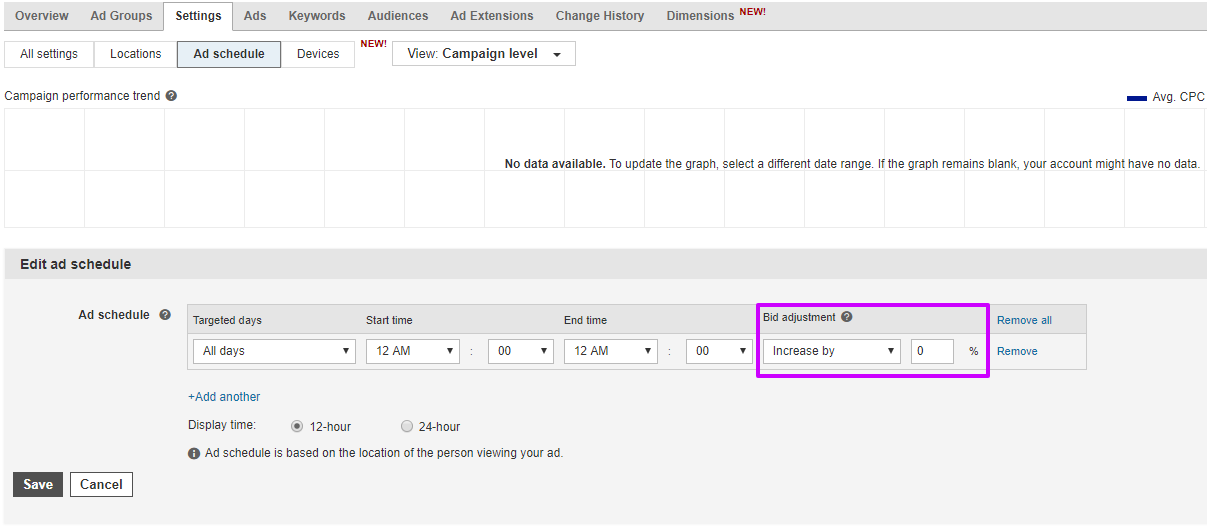
Task: Open the Ad Extensions tab
Action: click(x=491, y=16)
